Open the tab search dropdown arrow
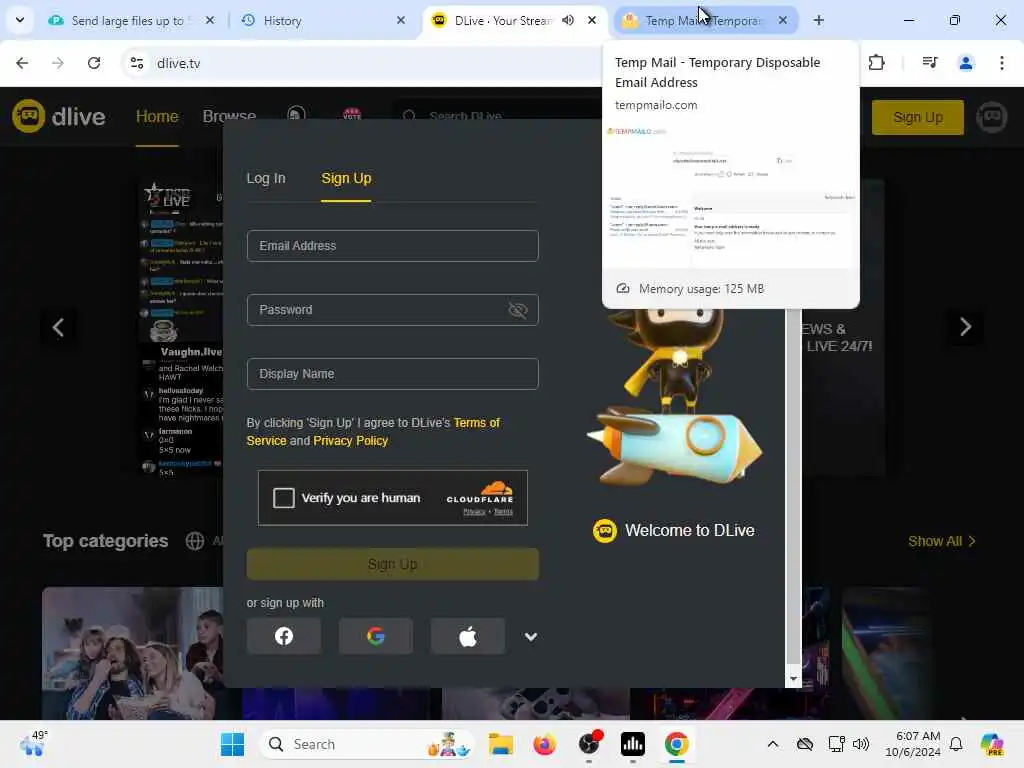The width and height of the screenshot is (1024, 768). pos(20,20)
